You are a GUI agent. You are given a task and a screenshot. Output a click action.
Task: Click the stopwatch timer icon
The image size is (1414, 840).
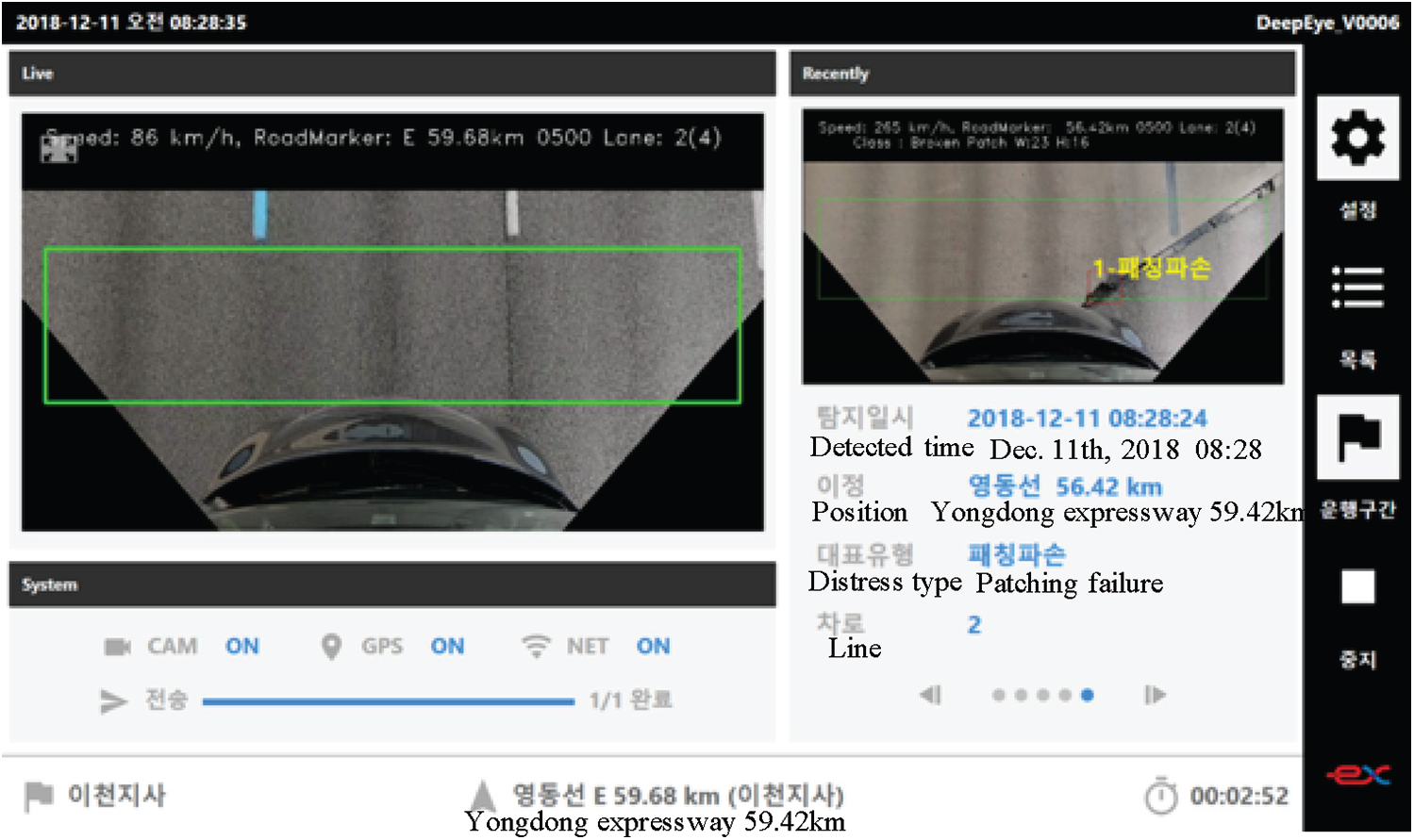click(1160, 797)
